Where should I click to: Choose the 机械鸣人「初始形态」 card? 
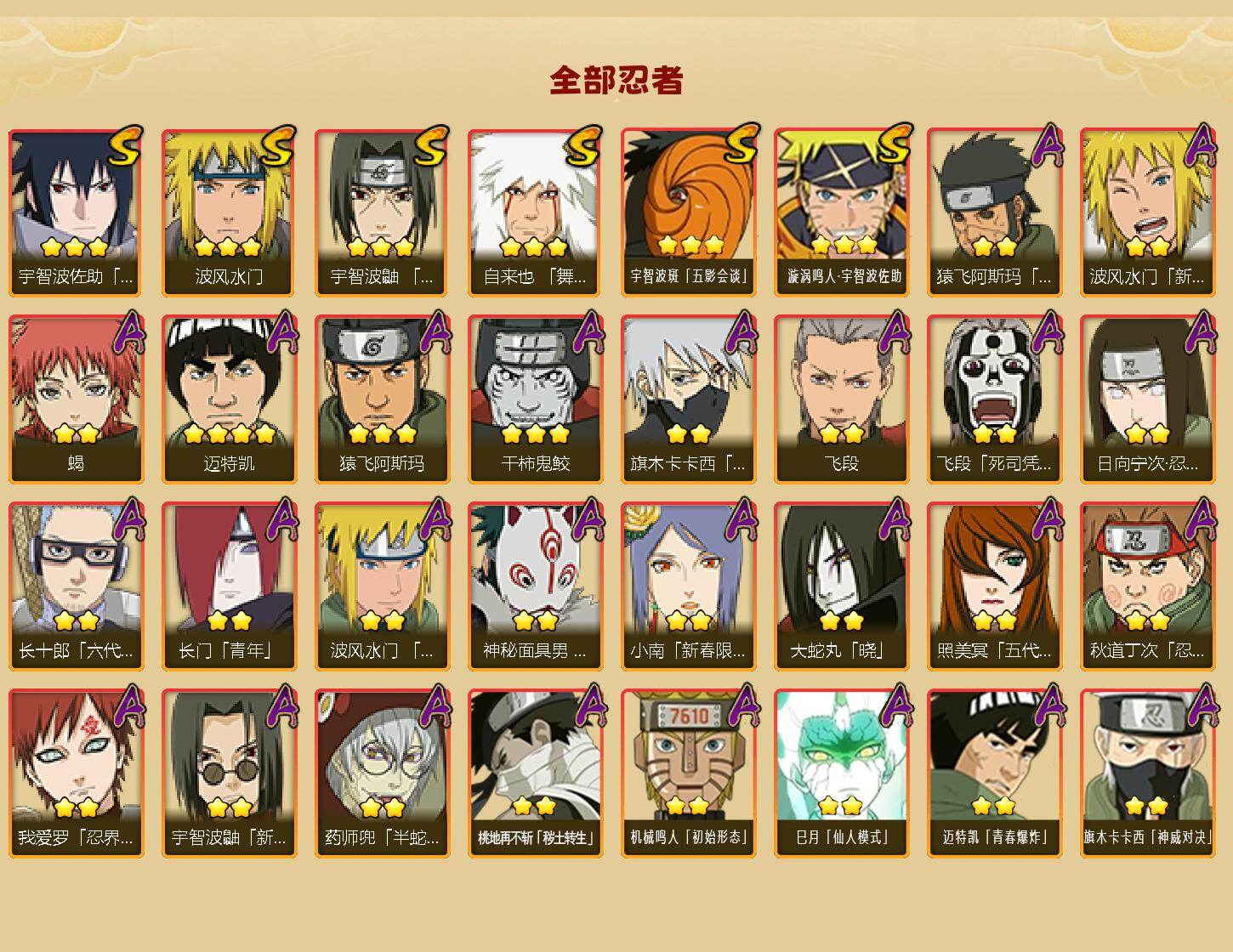click(688, 773)
